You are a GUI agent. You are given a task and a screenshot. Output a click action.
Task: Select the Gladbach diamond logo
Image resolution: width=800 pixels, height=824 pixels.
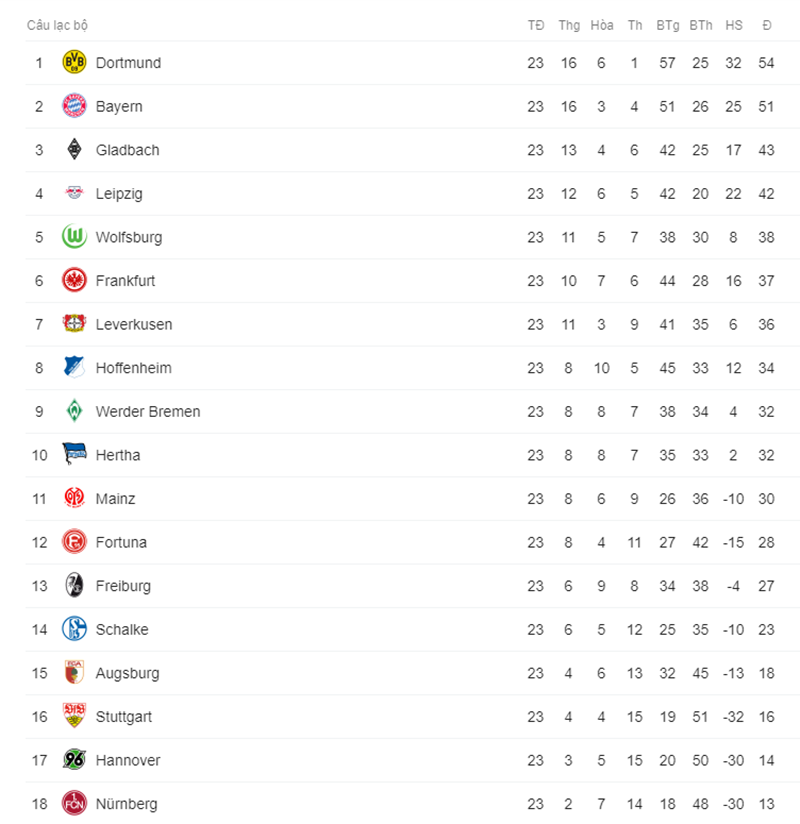pyautogui.click(x=74, y=150)
